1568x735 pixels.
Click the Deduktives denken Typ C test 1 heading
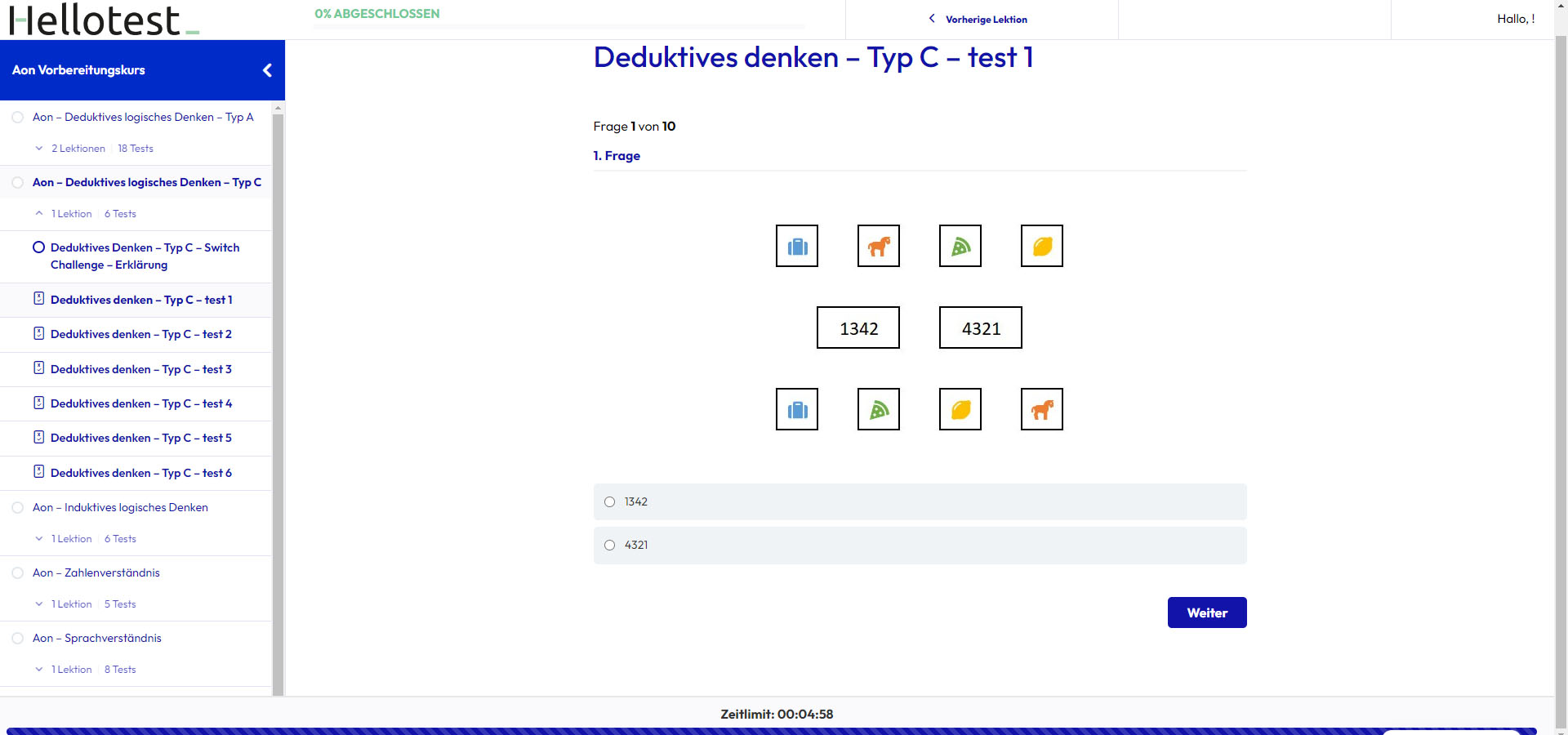pos(813,57)
